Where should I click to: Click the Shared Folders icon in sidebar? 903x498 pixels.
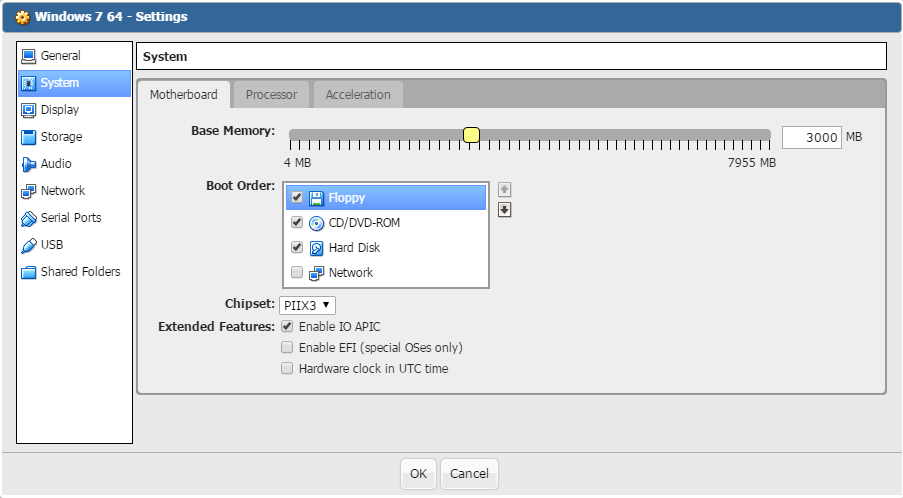click(x=29, y=272)
